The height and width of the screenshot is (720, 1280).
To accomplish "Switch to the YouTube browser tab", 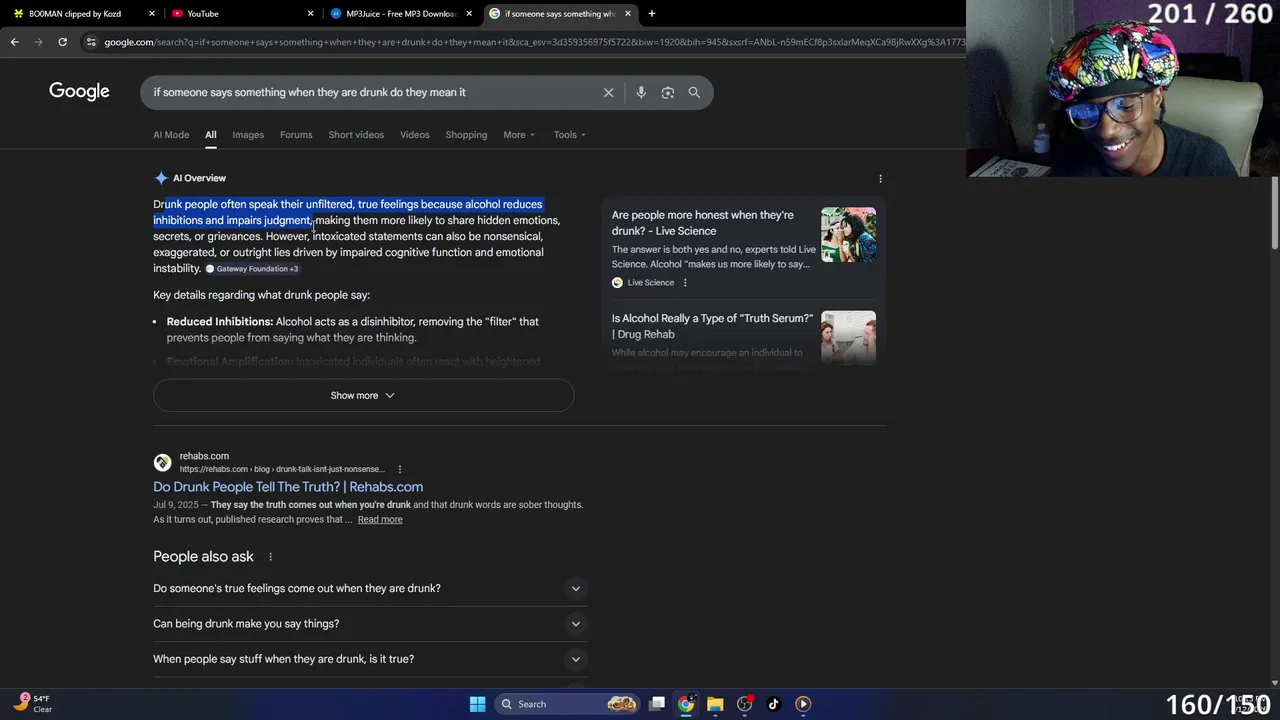I will click(240, 13).
